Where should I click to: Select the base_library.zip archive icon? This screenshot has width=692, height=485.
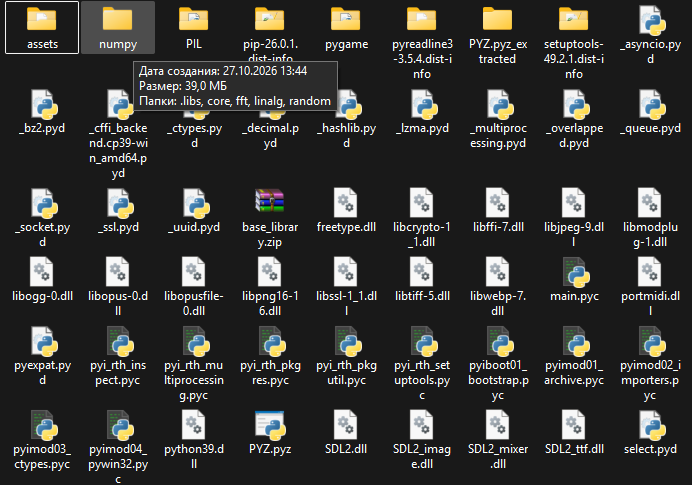tap(270, 201)
